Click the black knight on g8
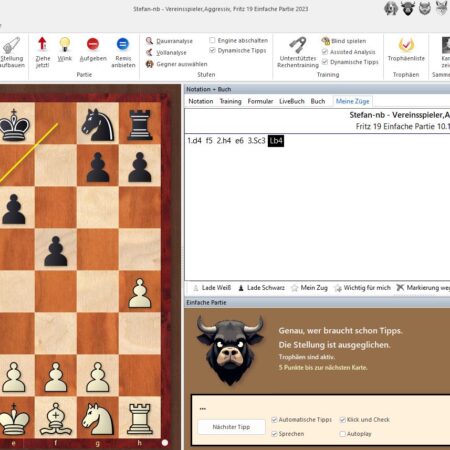 point(98,124)
